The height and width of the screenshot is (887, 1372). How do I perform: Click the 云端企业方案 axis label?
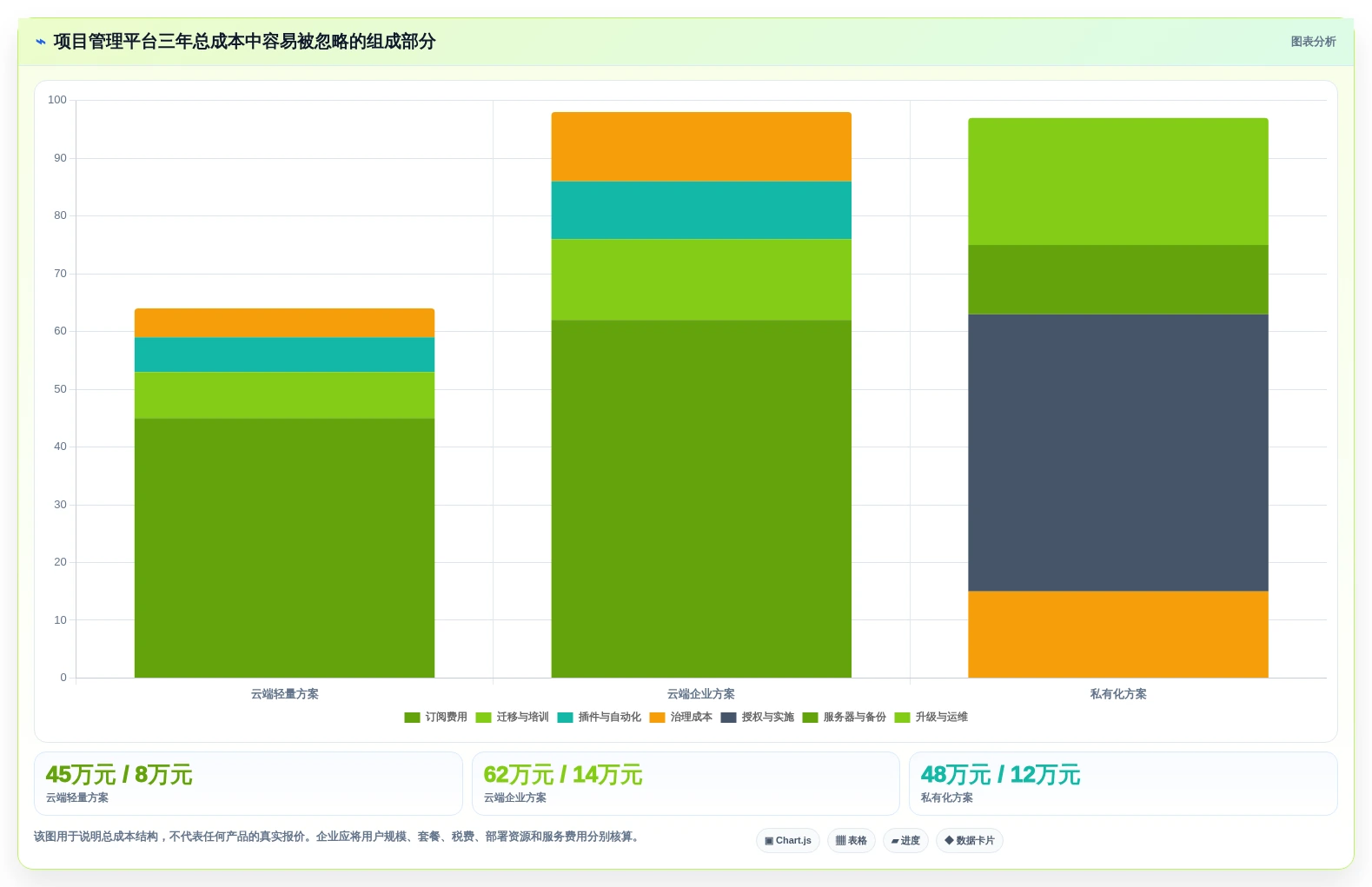(701, 694)
